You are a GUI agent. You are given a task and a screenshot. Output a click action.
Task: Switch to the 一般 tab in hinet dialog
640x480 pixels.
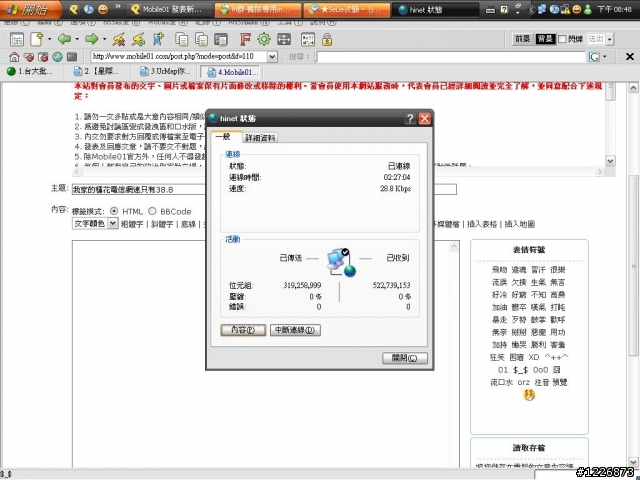pyautogui.click(x=226, y=137)
